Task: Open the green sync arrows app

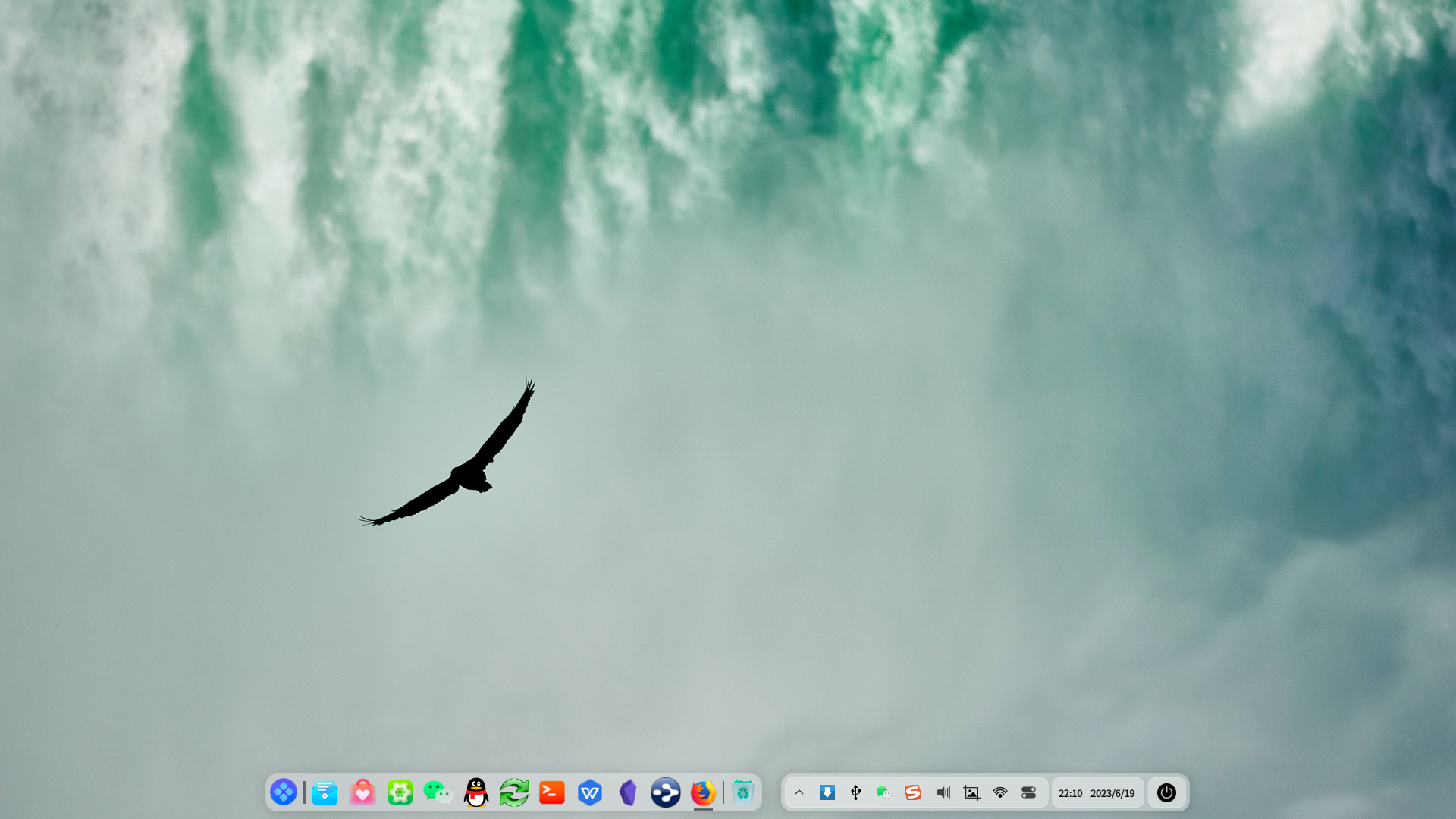Action: pyautogui.click(x=514, y=792)
